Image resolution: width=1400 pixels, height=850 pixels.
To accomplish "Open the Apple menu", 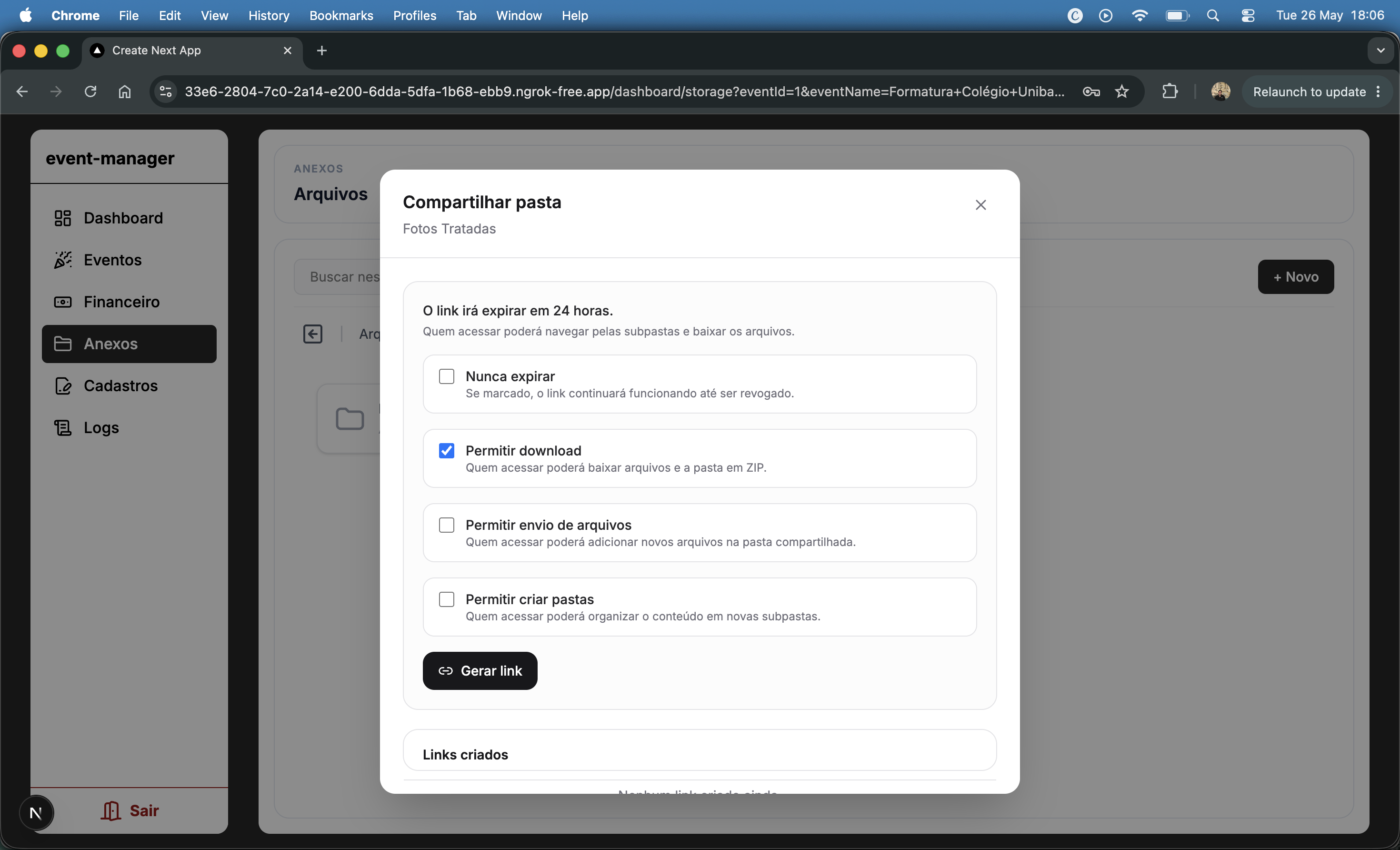I will click(26, 15).
